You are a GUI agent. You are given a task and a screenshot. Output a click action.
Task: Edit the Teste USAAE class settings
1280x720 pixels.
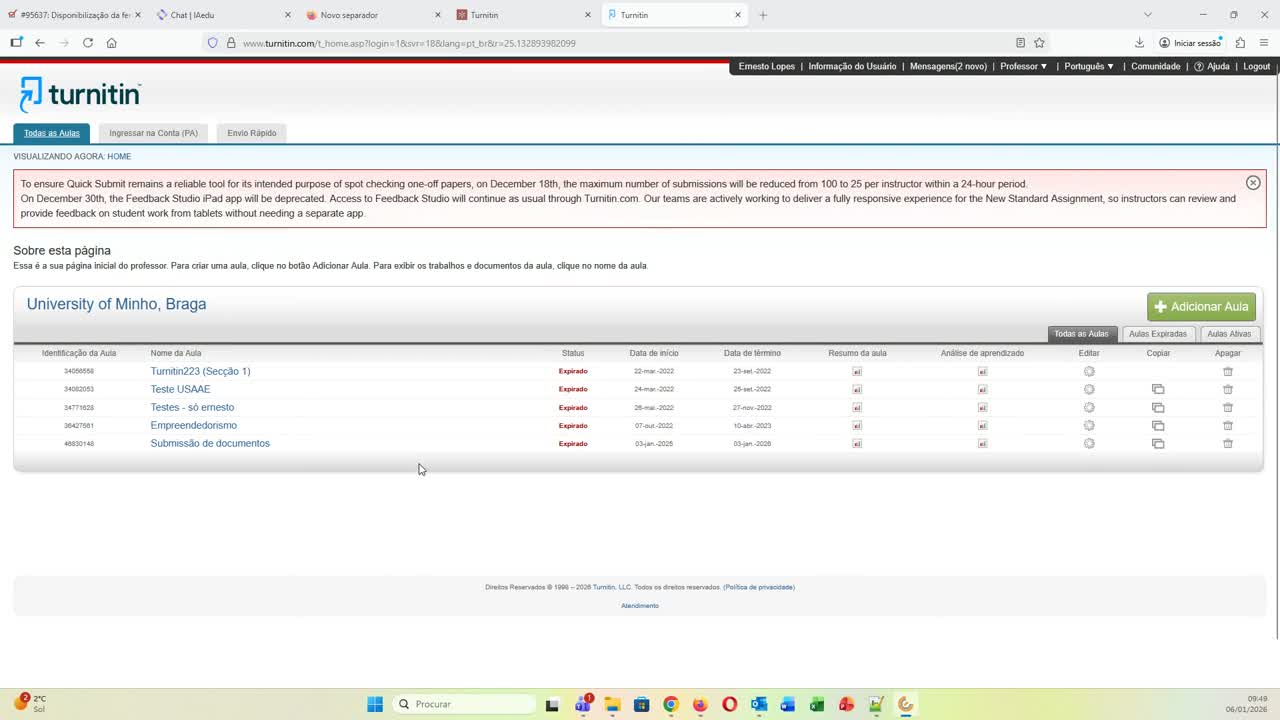(x=1089, y=389)
